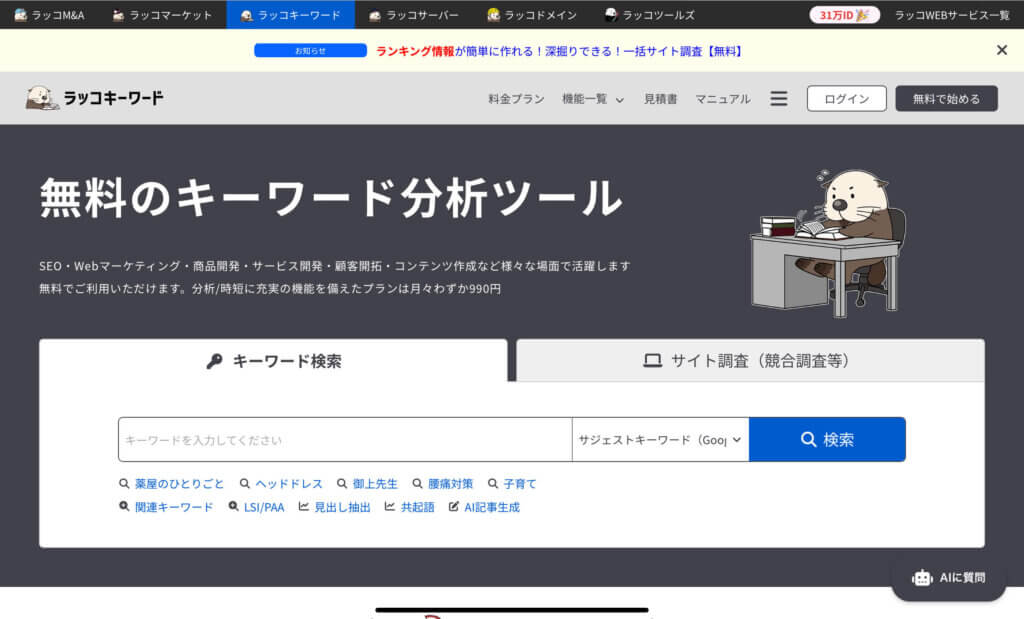Switch to キーワード検索 tab
This screenshot has height=619, width=1024.
(x=273, y=360)
